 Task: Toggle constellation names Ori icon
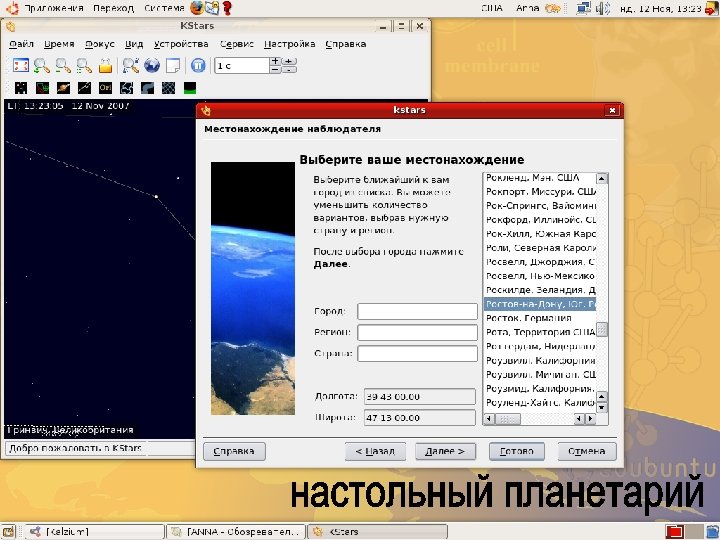[106, 87]
